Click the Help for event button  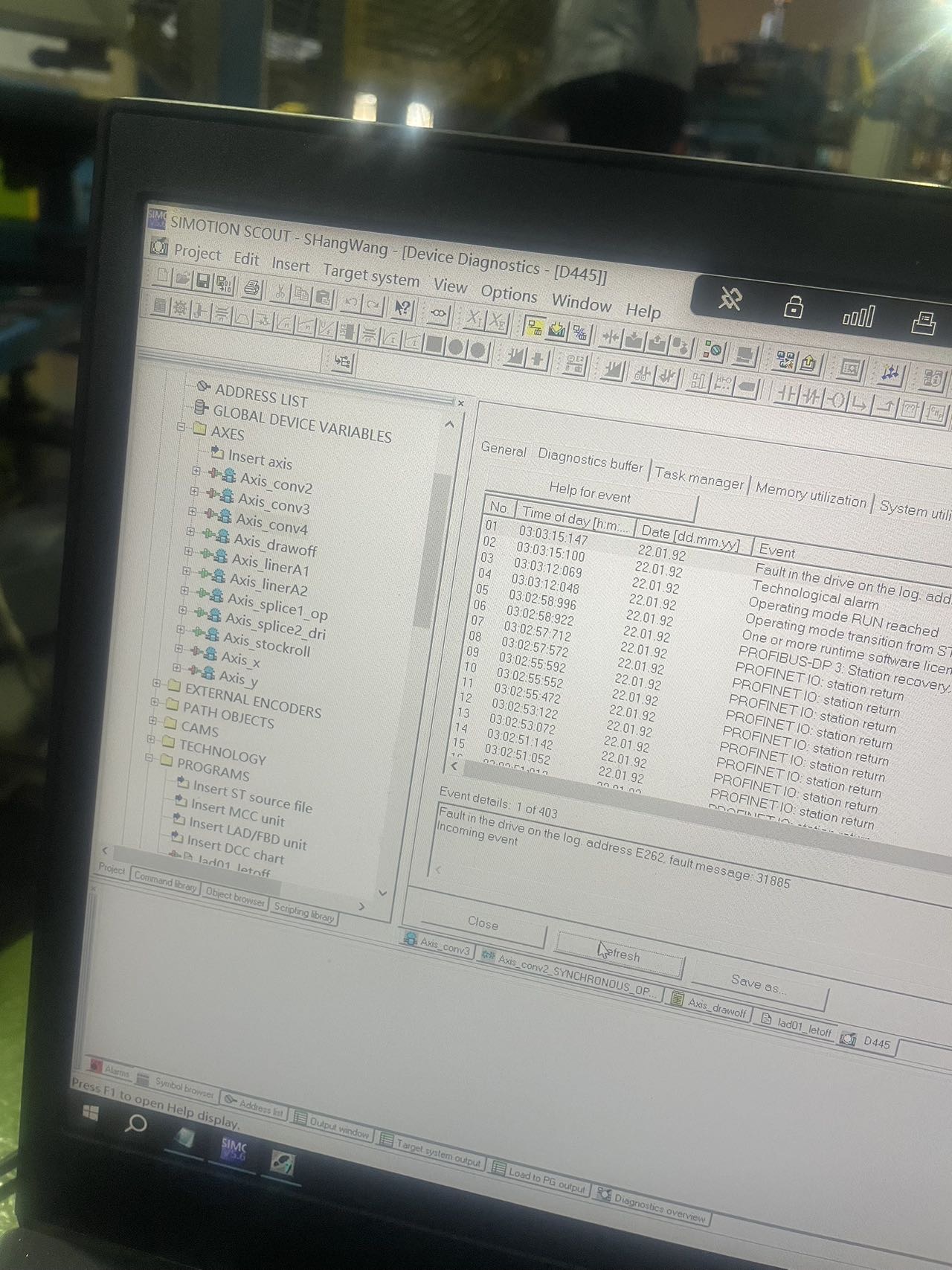point(590,493)
